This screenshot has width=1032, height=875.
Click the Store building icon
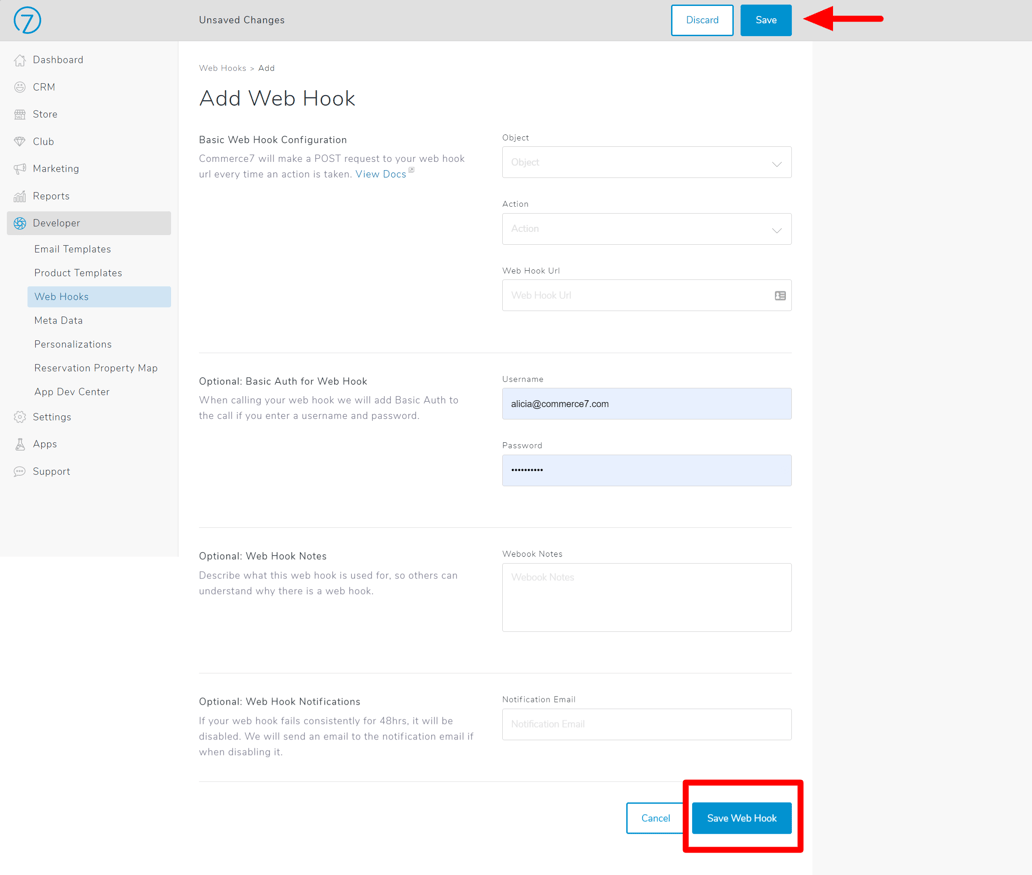(20, 115)
